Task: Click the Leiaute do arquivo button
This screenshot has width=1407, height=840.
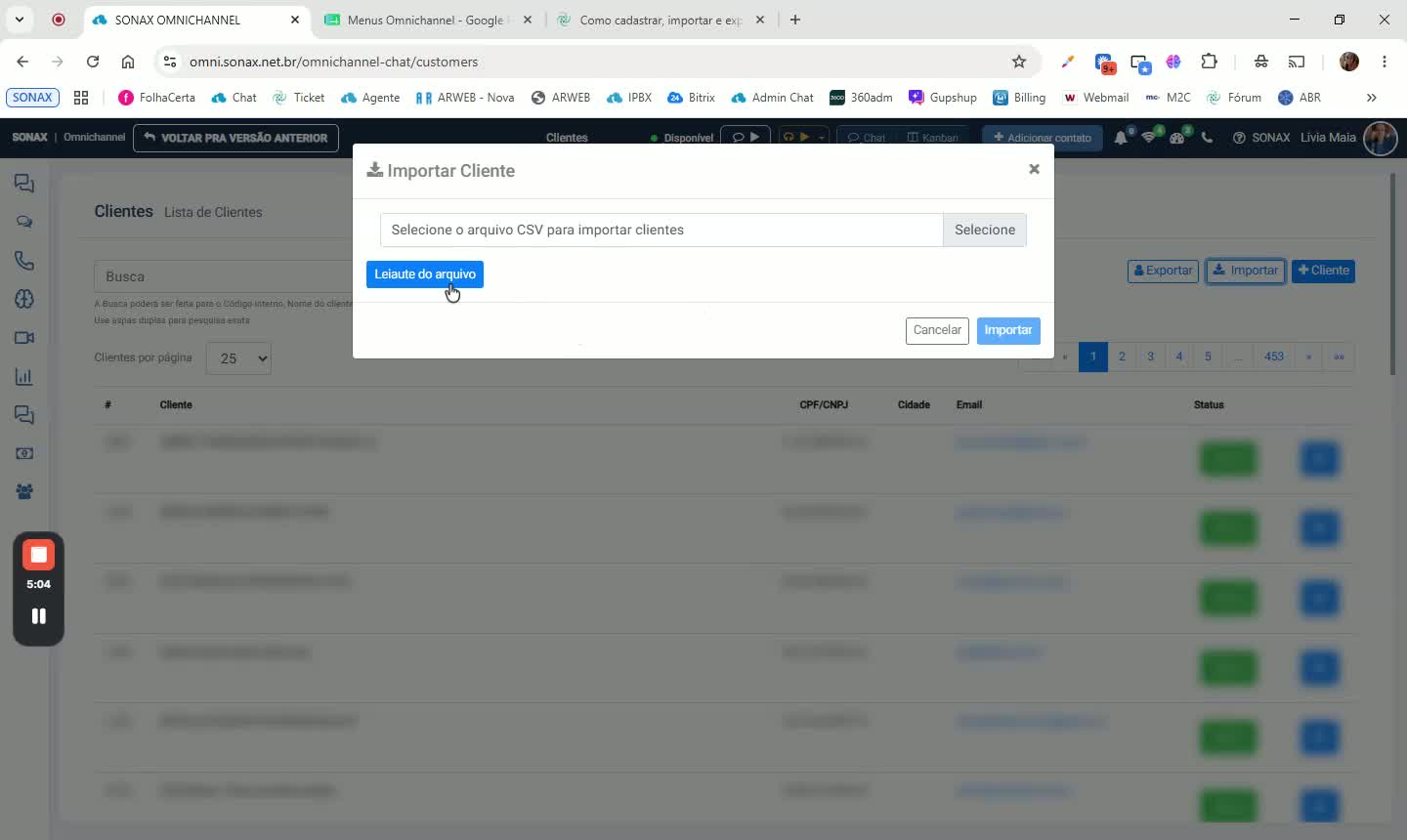Action: pyautogui.click(x=425, y=274)
